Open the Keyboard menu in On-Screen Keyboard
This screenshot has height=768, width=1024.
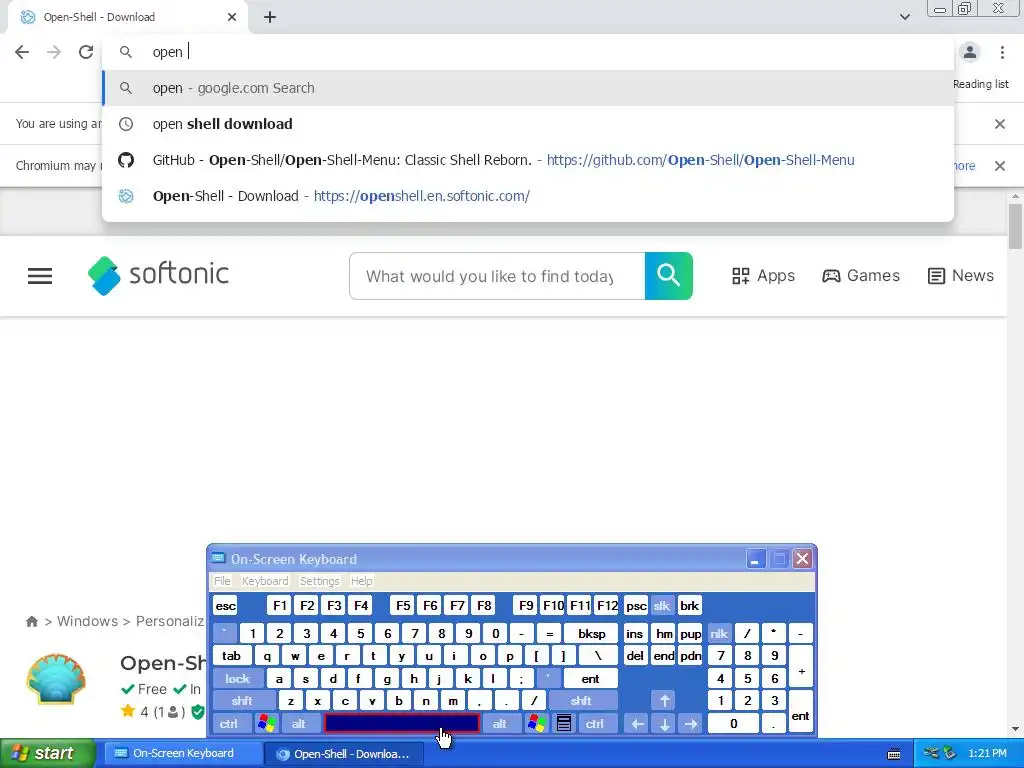(x=264, y=581)
